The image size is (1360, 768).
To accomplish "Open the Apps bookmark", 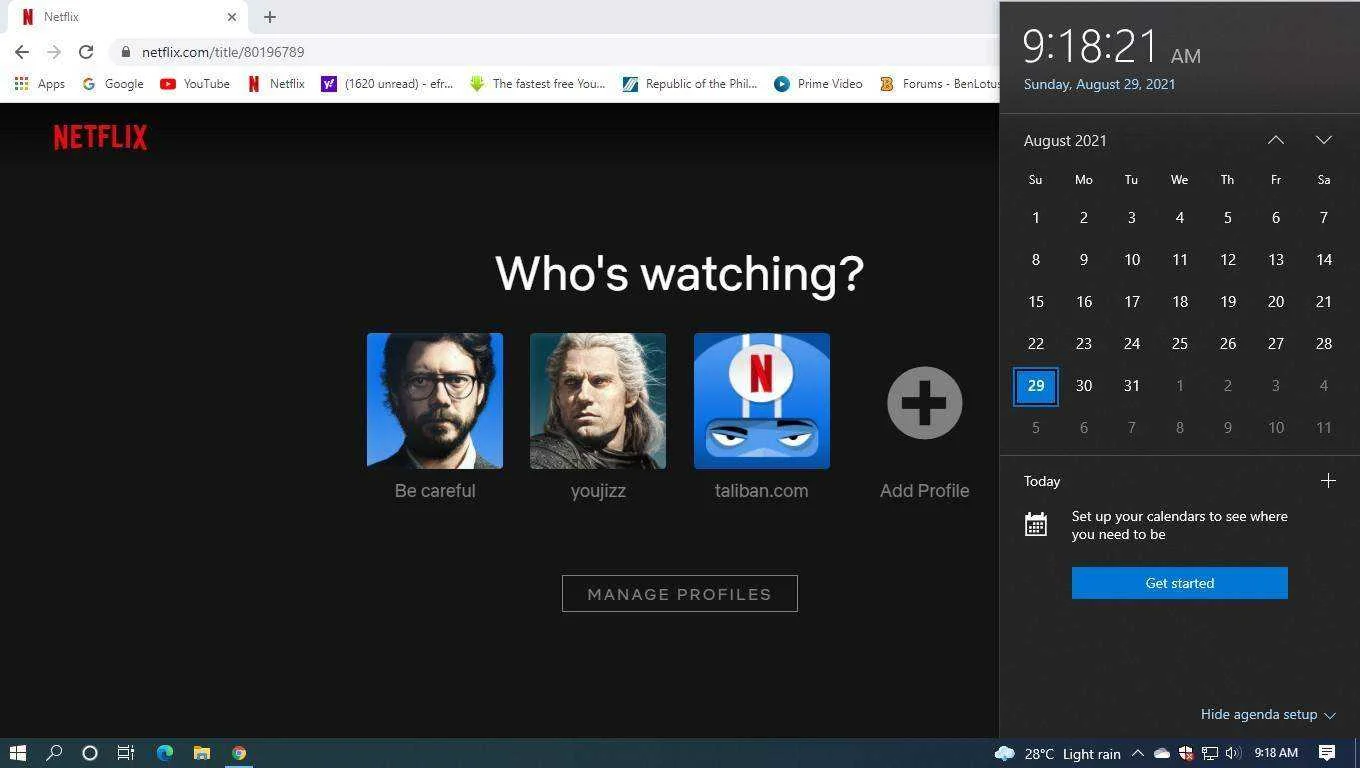I will [x=40, y=84].
